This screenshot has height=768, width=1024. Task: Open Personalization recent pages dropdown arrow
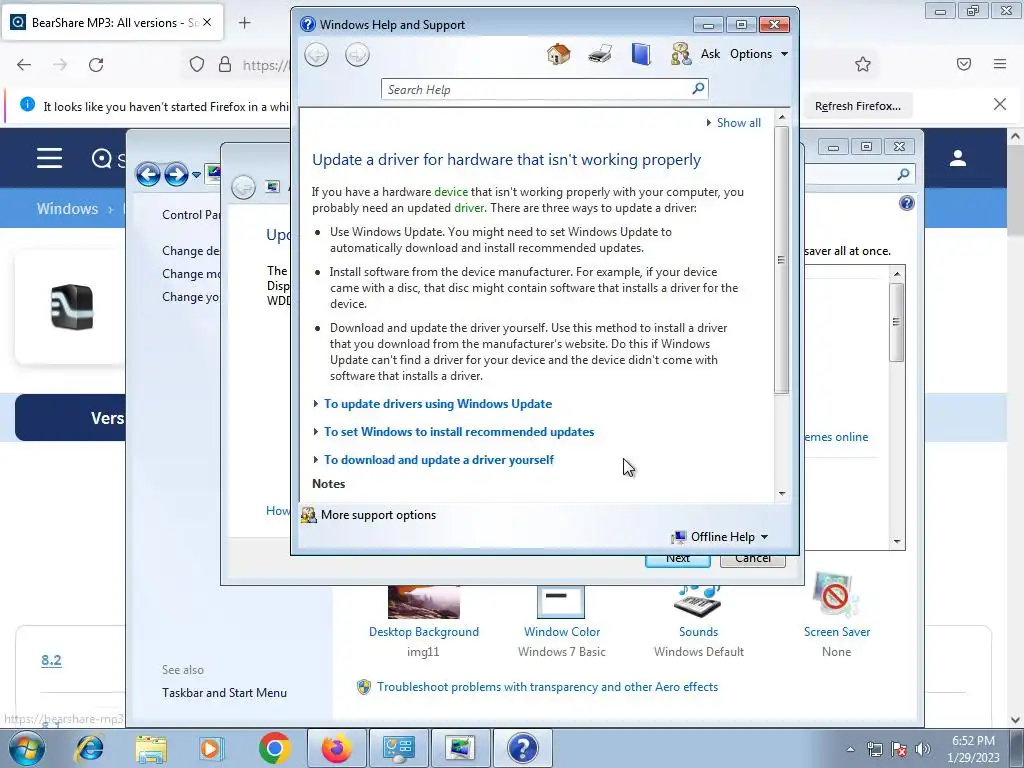click(196, 174)
